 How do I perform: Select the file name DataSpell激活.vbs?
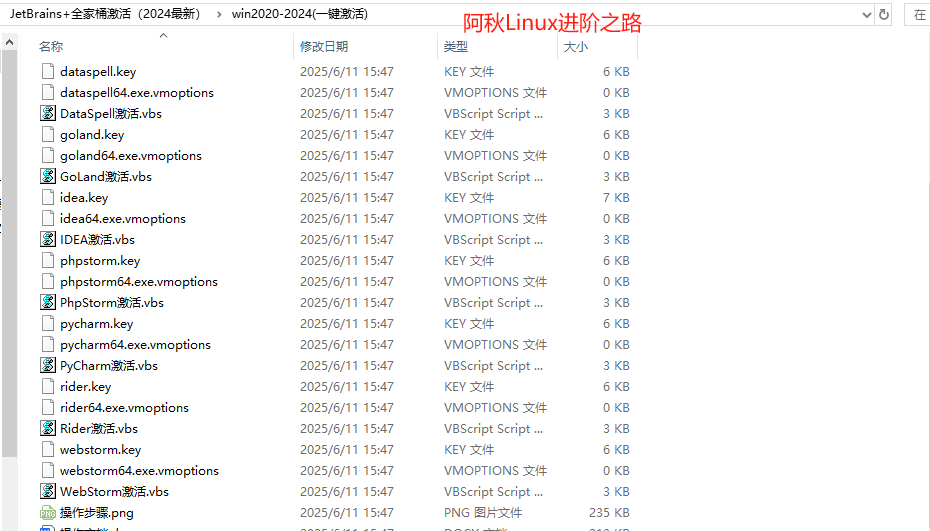(x=111, y=113)
